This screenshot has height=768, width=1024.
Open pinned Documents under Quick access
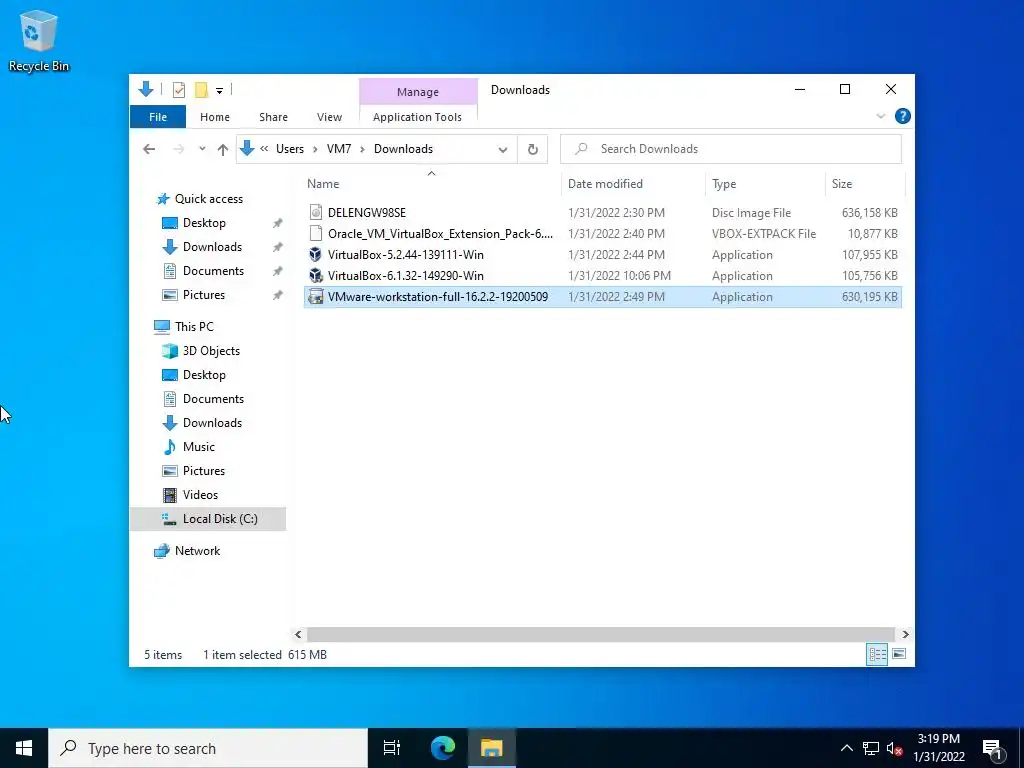213,271
